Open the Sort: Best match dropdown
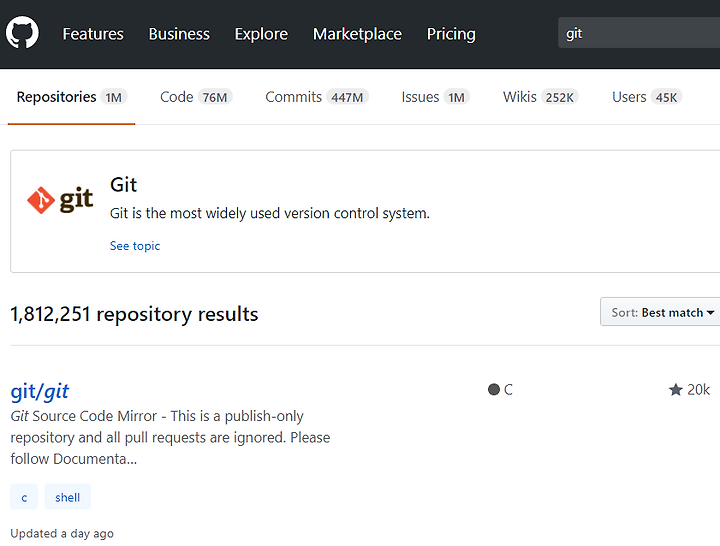The width and height of the screenshot is (720, 546). point(662,312)
